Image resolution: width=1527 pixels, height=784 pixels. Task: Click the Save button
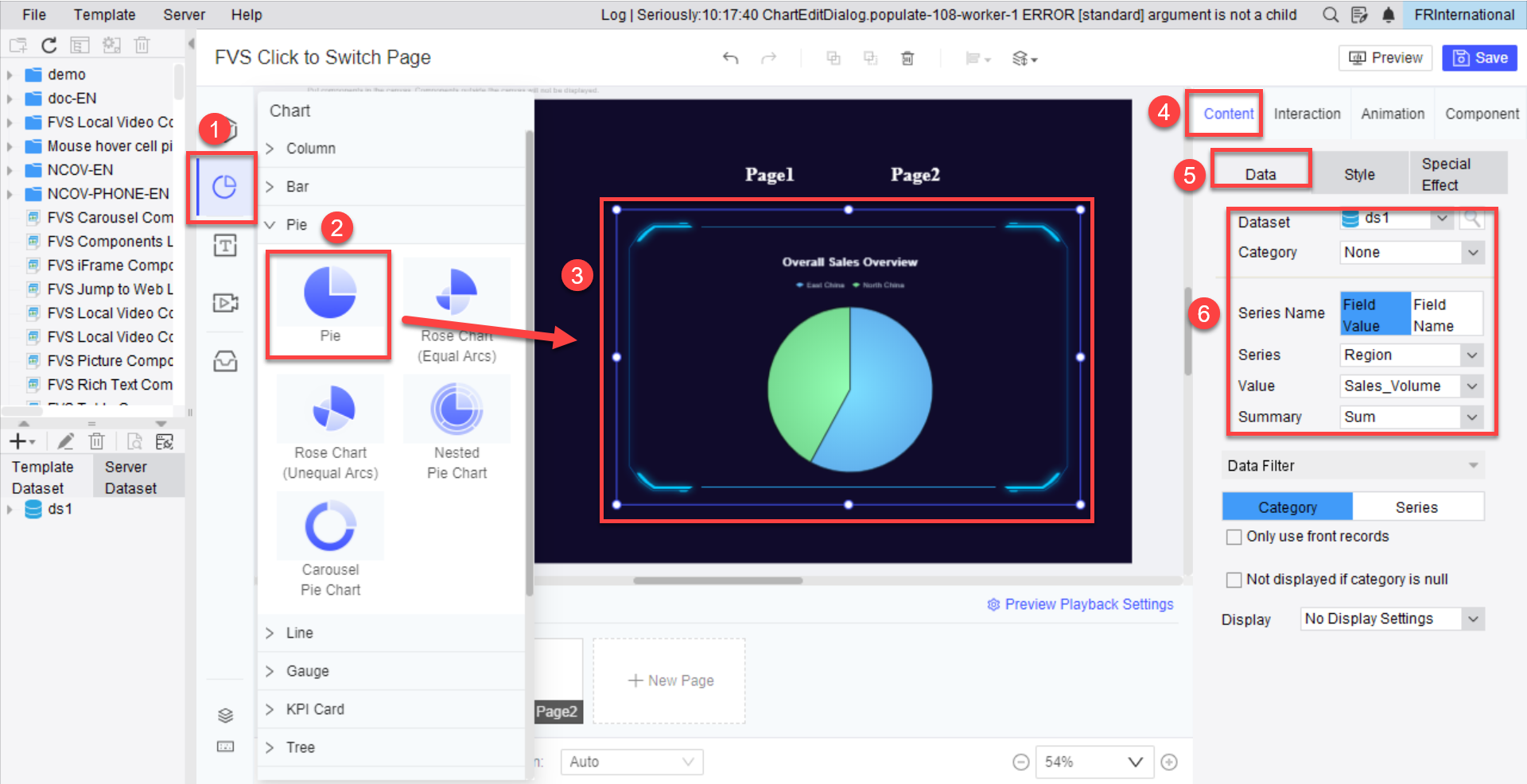pos(1479,57)
